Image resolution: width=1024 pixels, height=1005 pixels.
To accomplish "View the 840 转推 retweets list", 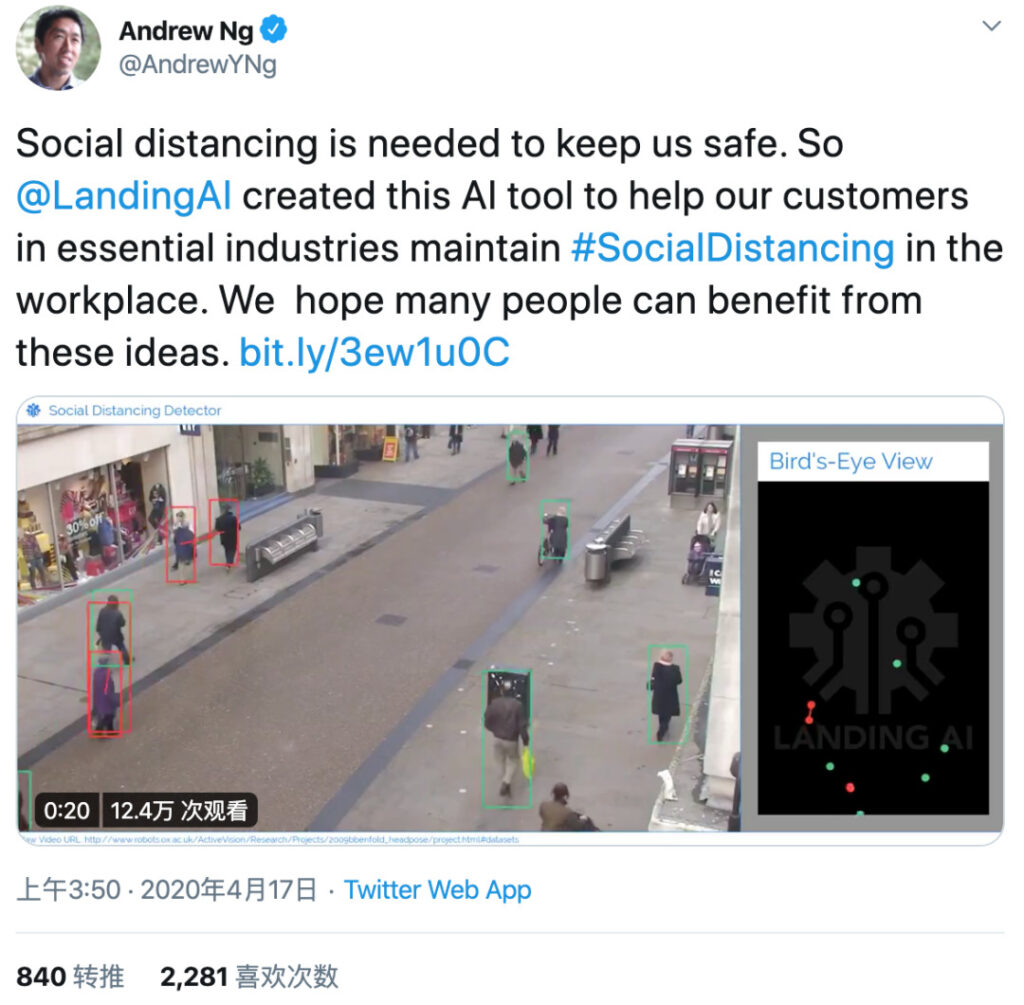I will (70, 977).
